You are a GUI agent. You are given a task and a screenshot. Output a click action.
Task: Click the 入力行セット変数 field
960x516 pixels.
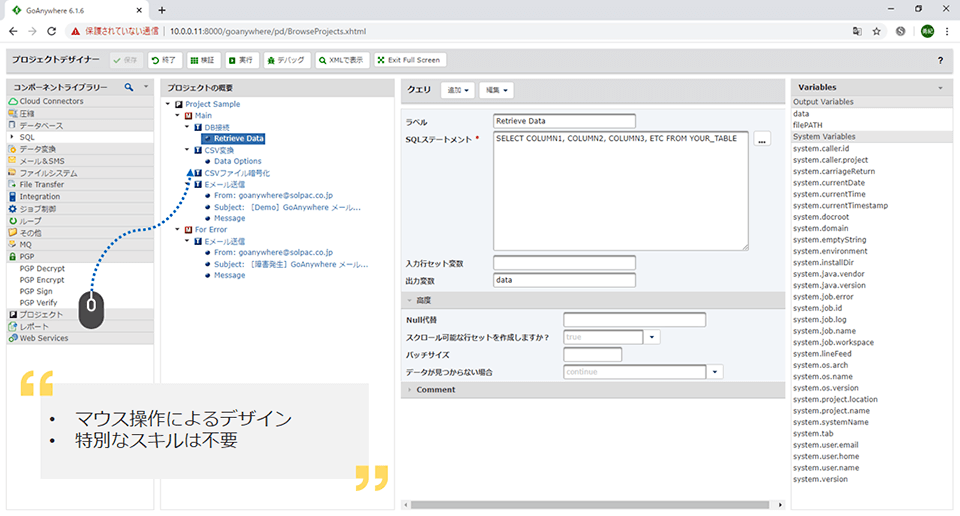tap(564, 263)
